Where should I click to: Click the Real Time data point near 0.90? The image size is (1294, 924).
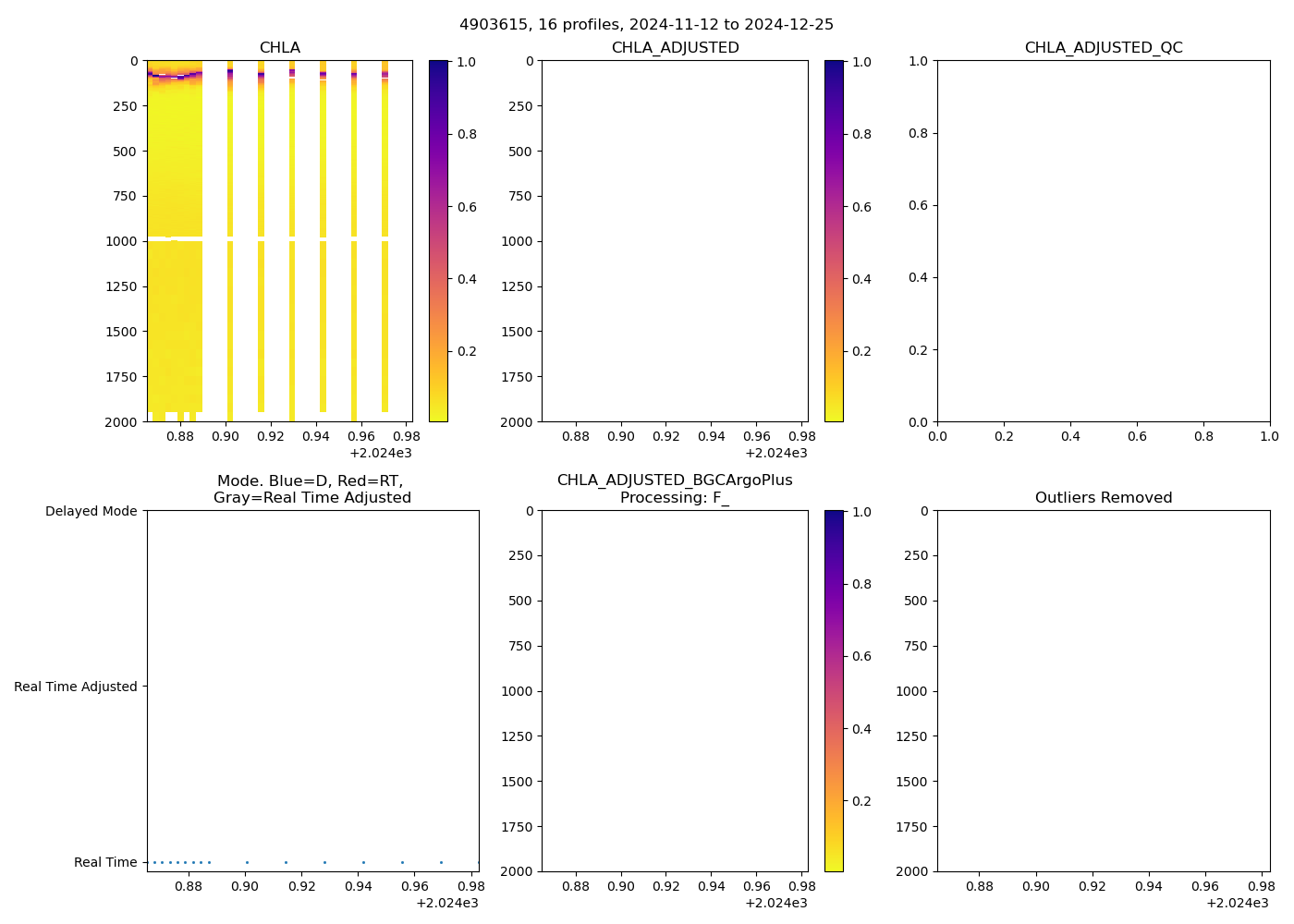click(x=247, y=862)
